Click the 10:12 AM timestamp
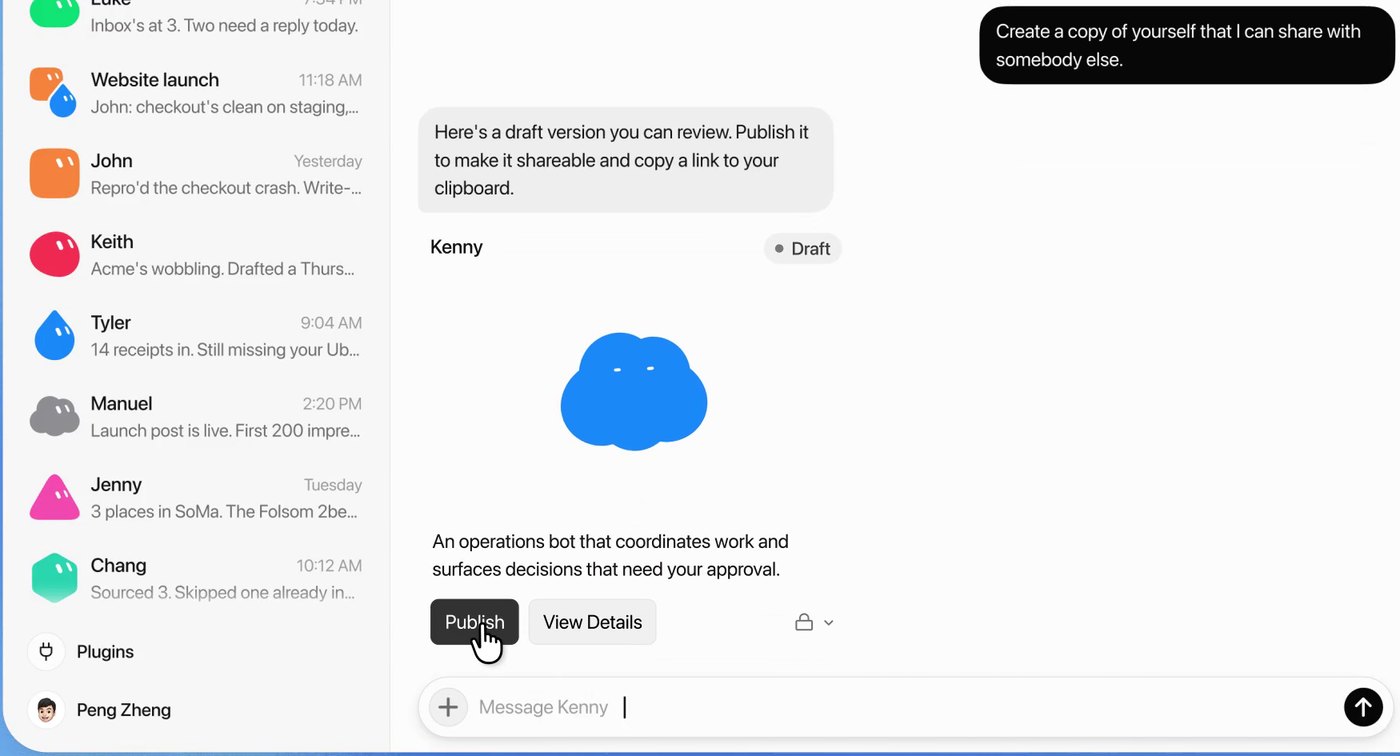This screenshot has height=756, width=1400. click(x=329, y=566)
